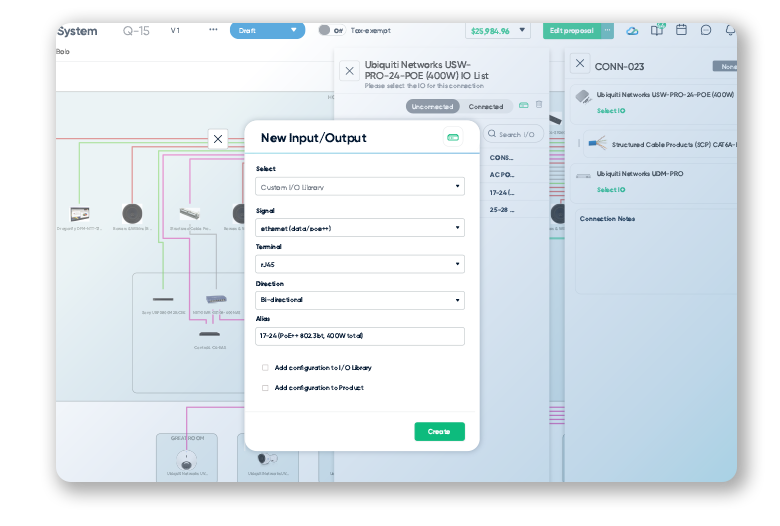Open the Signal dropdown showing ethernet
Screen dimensions: 780x526
coord(360,228)
